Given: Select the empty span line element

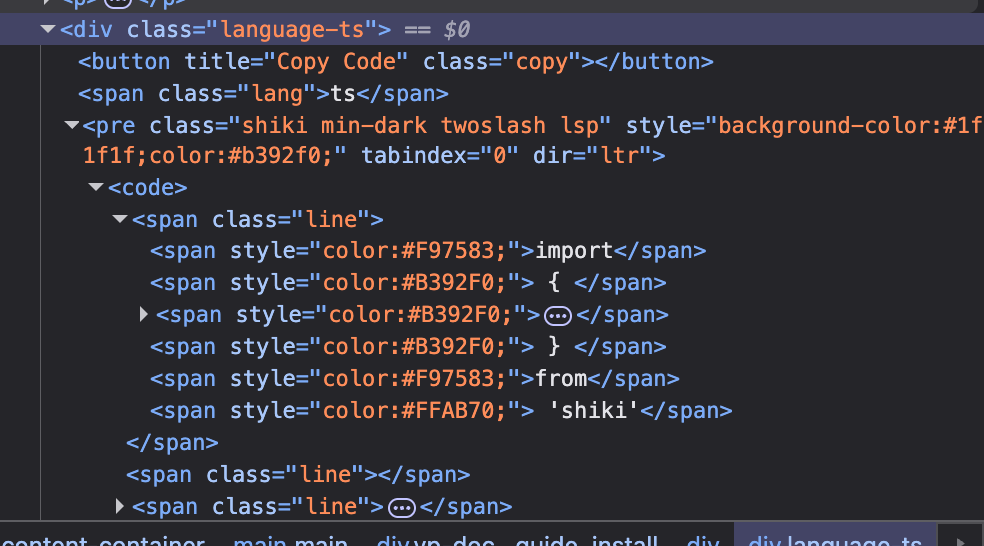Looking at the screenshot, I should point(297,474).
